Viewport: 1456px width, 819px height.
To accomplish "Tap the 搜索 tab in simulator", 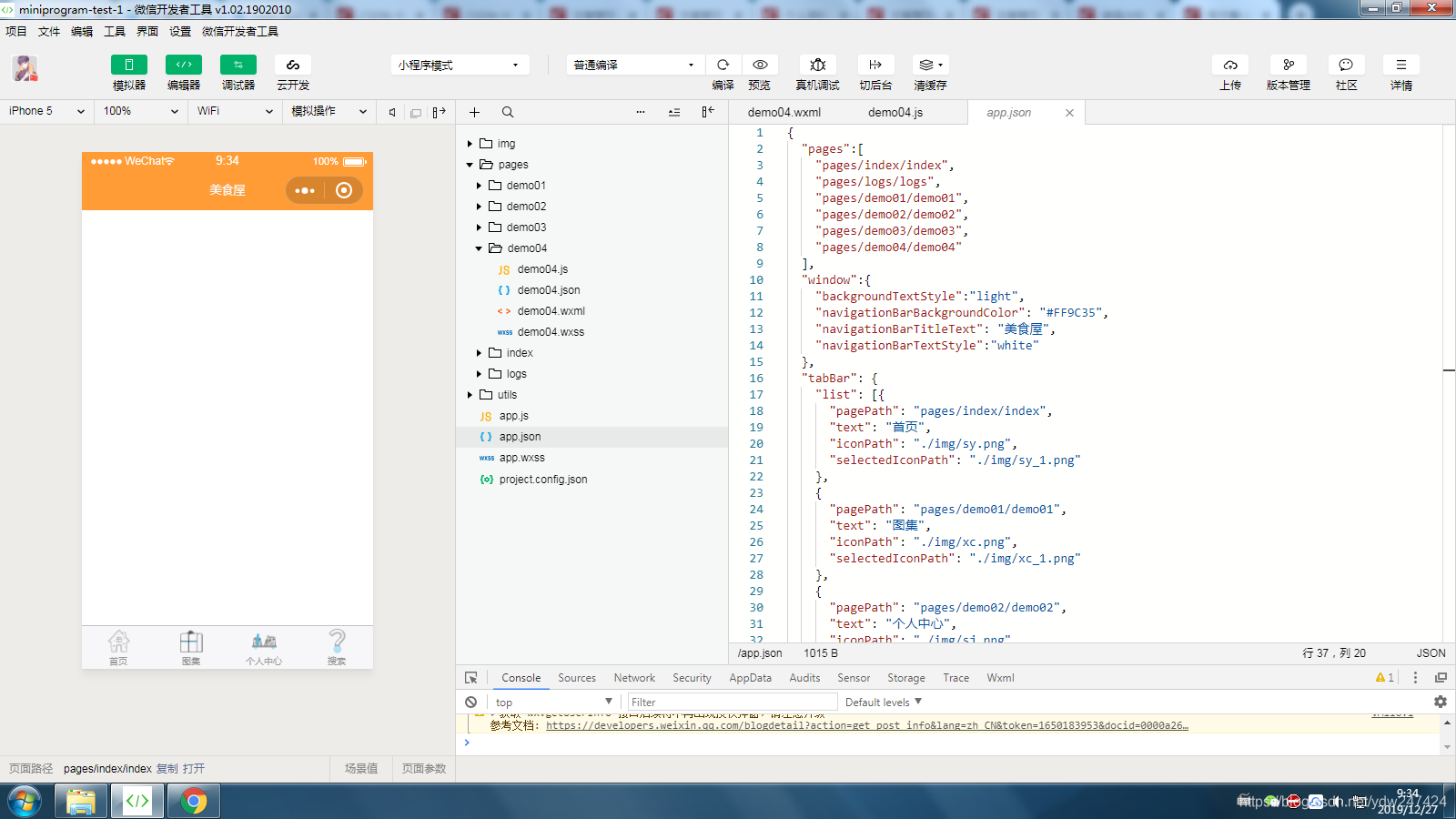I will [337, 648].
